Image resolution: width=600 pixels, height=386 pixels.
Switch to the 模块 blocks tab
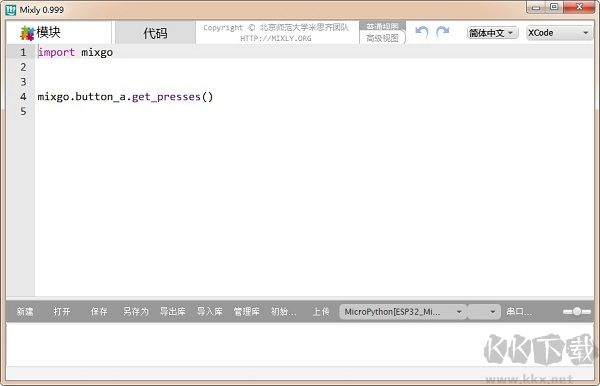pos(59,33)
